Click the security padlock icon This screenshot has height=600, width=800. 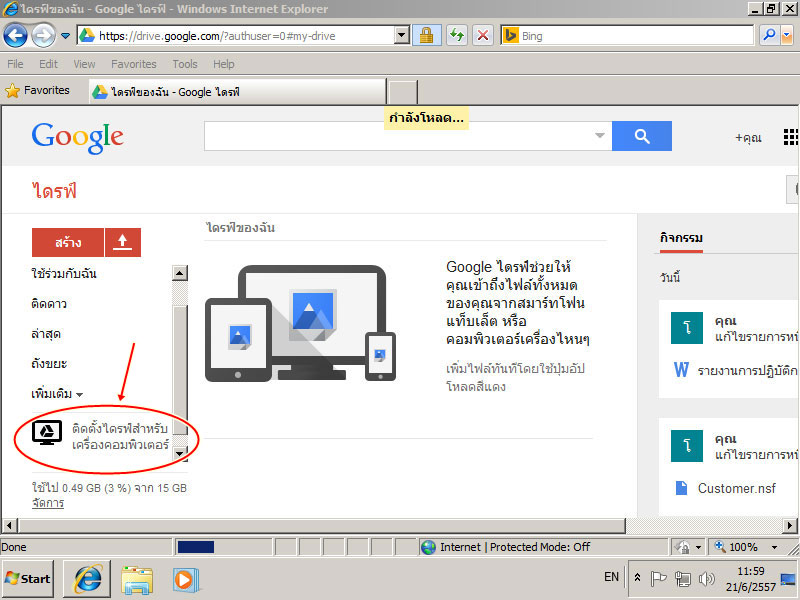427,36
